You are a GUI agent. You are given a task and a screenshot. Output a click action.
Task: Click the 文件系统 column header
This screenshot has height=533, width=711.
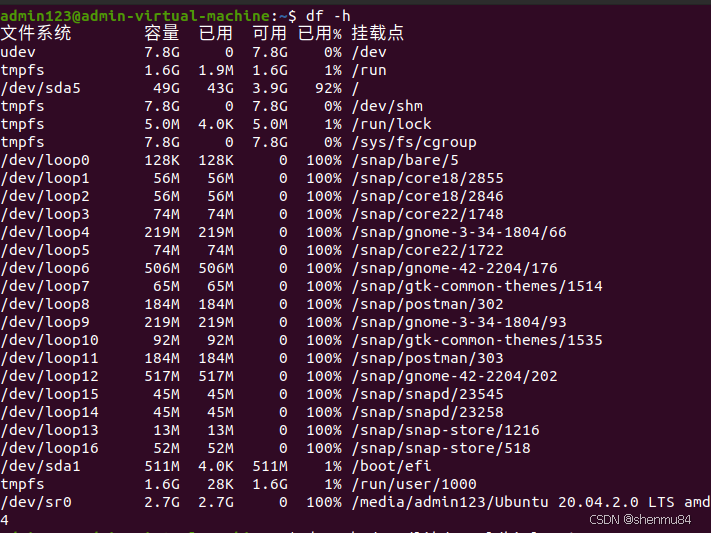point(37,33)
